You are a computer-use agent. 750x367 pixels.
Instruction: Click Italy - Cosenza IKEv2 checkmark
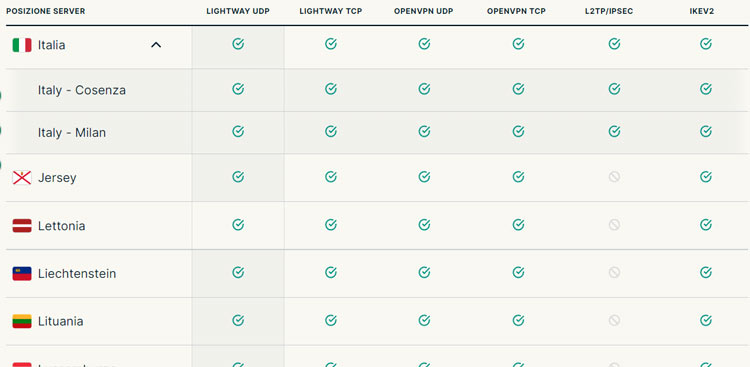(706, 89)
